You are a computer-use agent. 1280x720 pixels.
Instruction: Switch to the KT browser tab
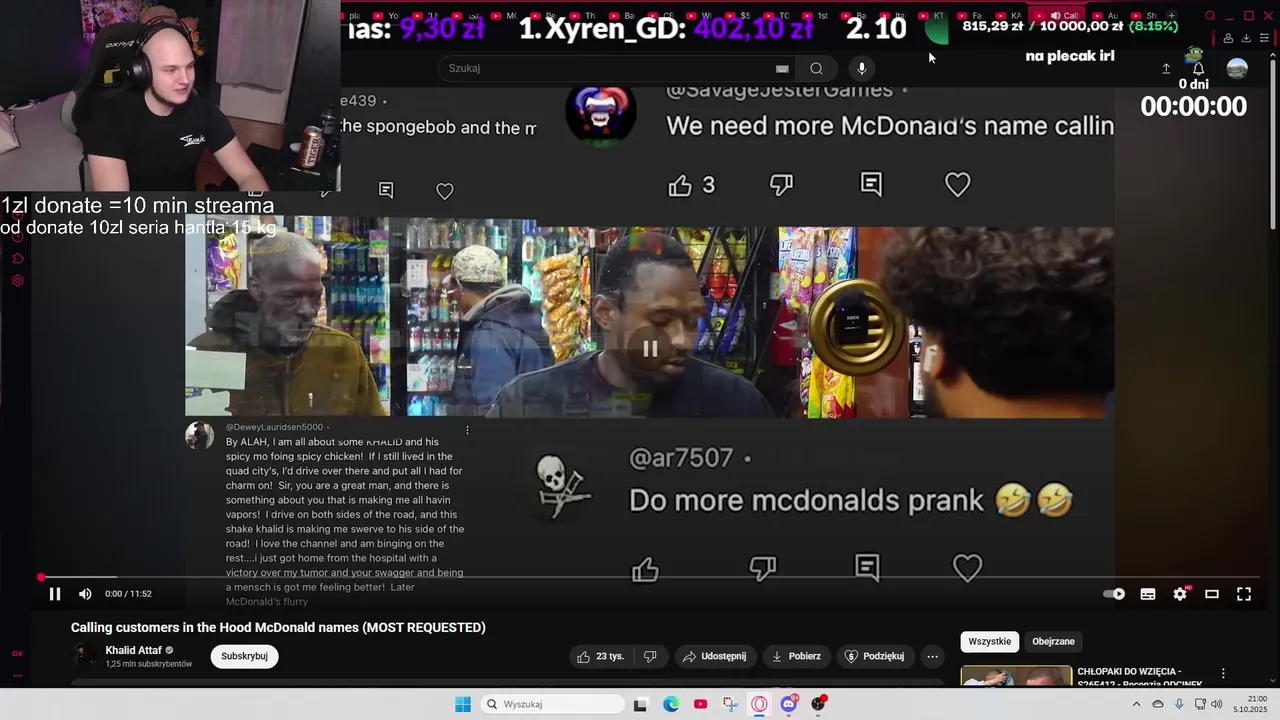[931, 16]
